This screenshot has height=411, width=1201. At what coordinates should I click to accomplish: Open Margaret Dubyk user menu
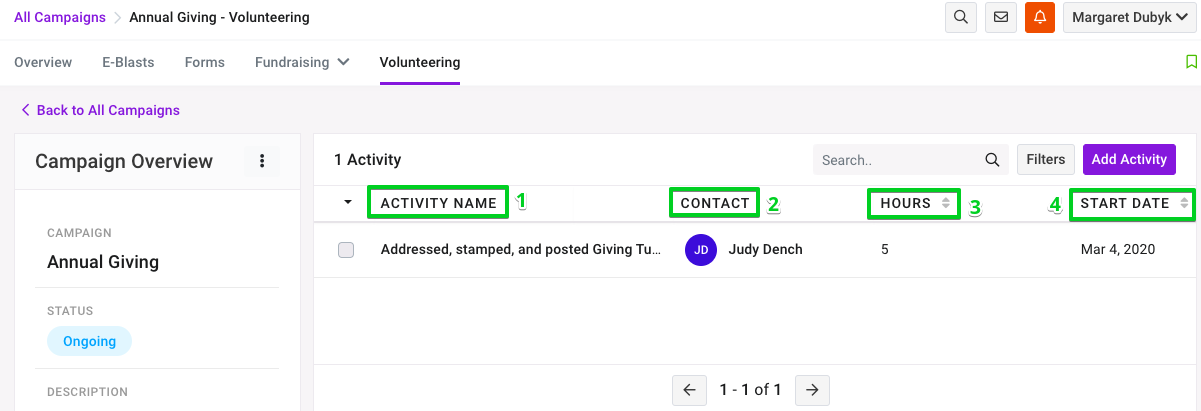coord(1130,17)
